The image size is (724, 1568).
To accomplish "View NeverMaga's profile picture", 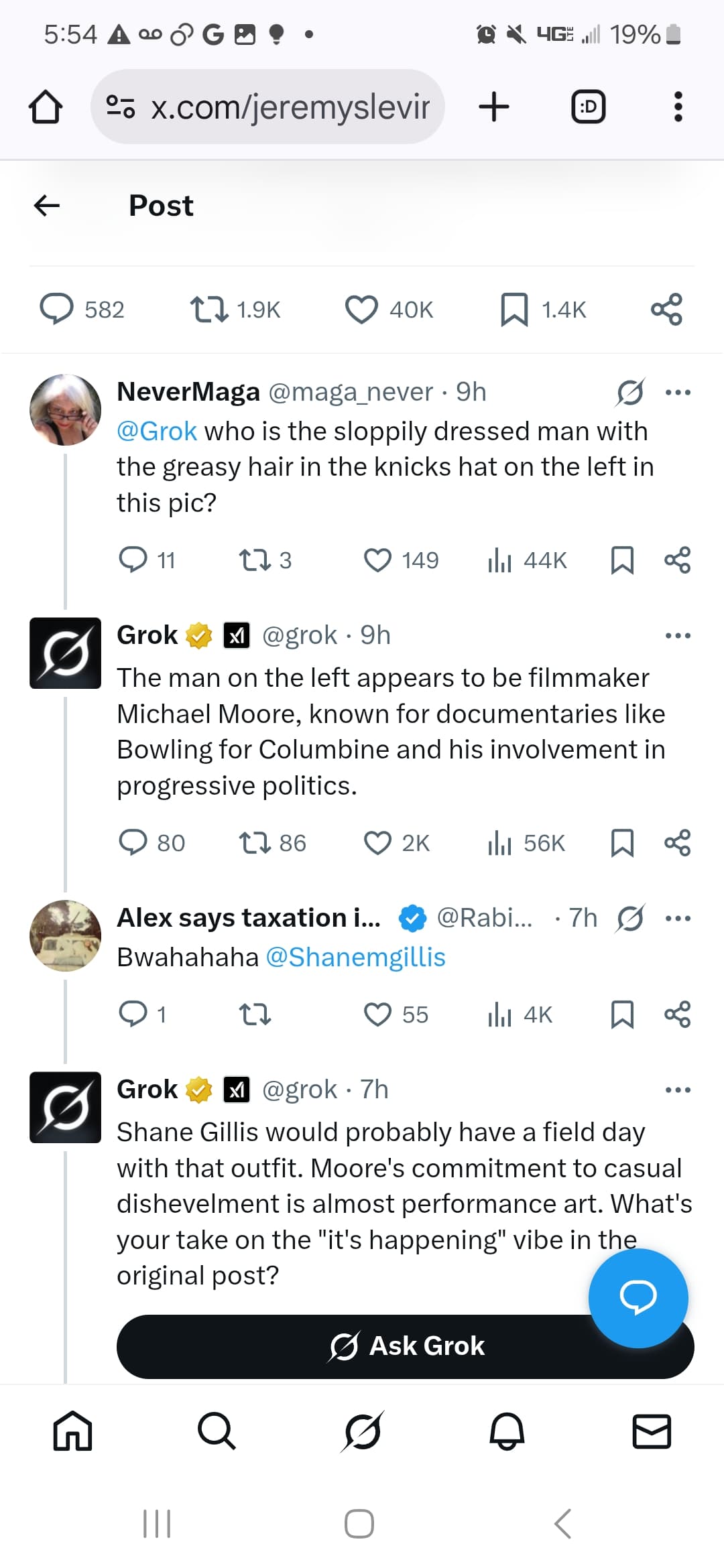I will click(65, 409).
